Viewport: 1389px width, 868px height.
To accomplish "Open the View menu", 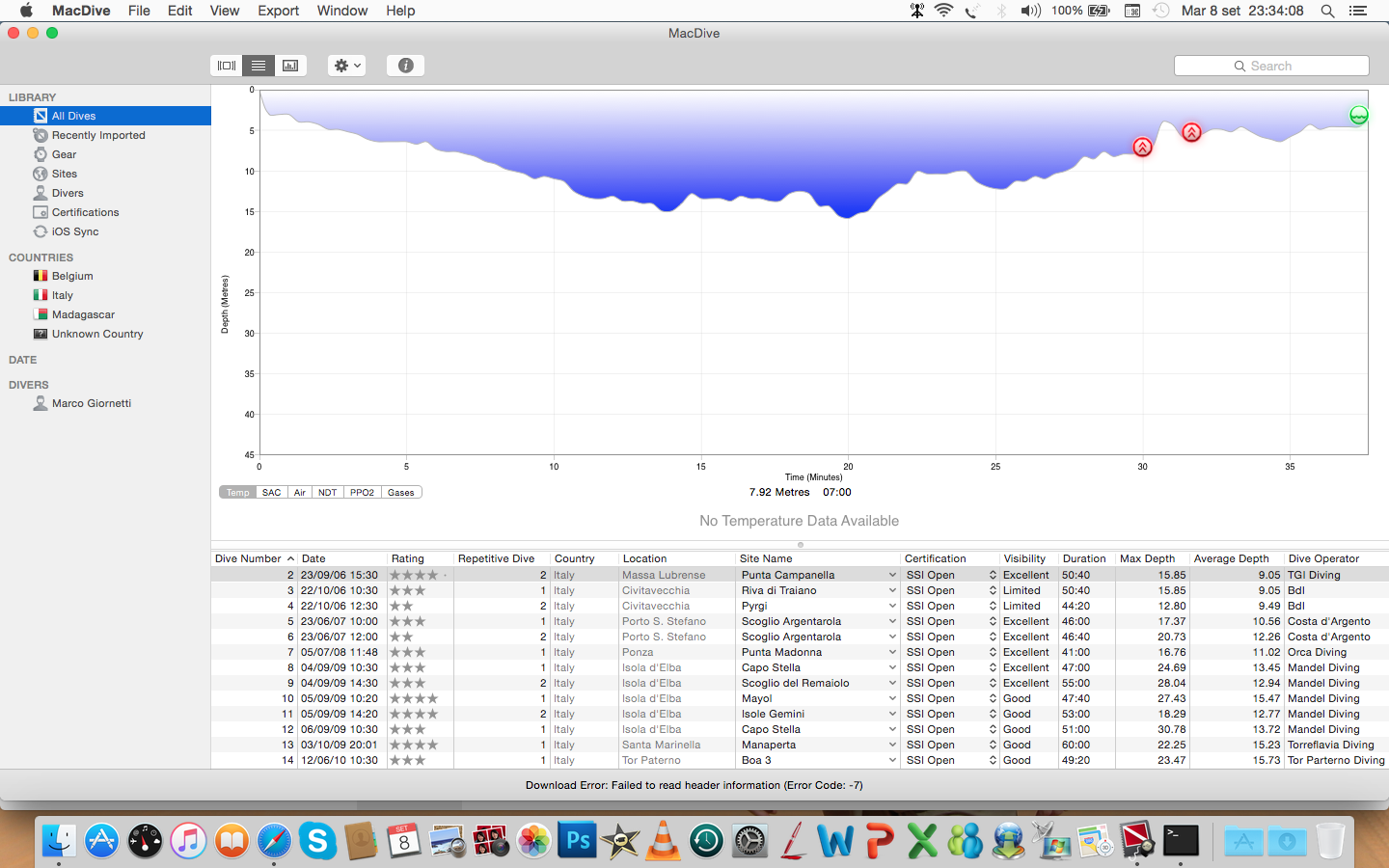I will [x=224, y=11].
